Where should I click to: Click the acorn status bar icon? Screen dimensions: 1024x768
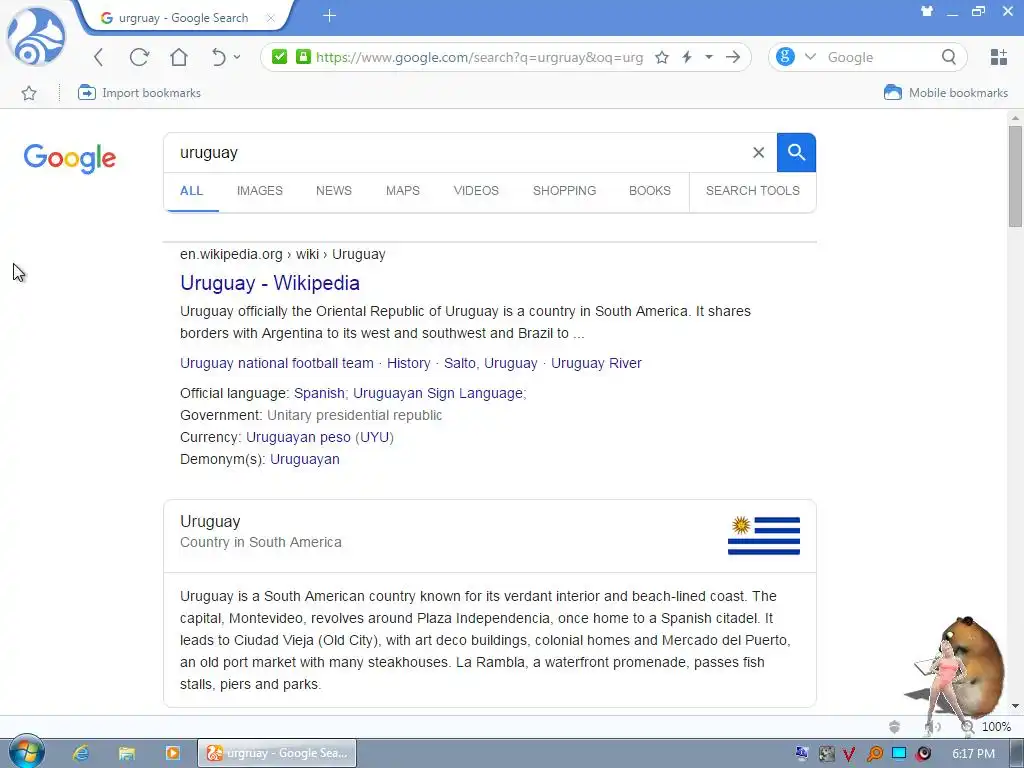click(x=895, y=727)
